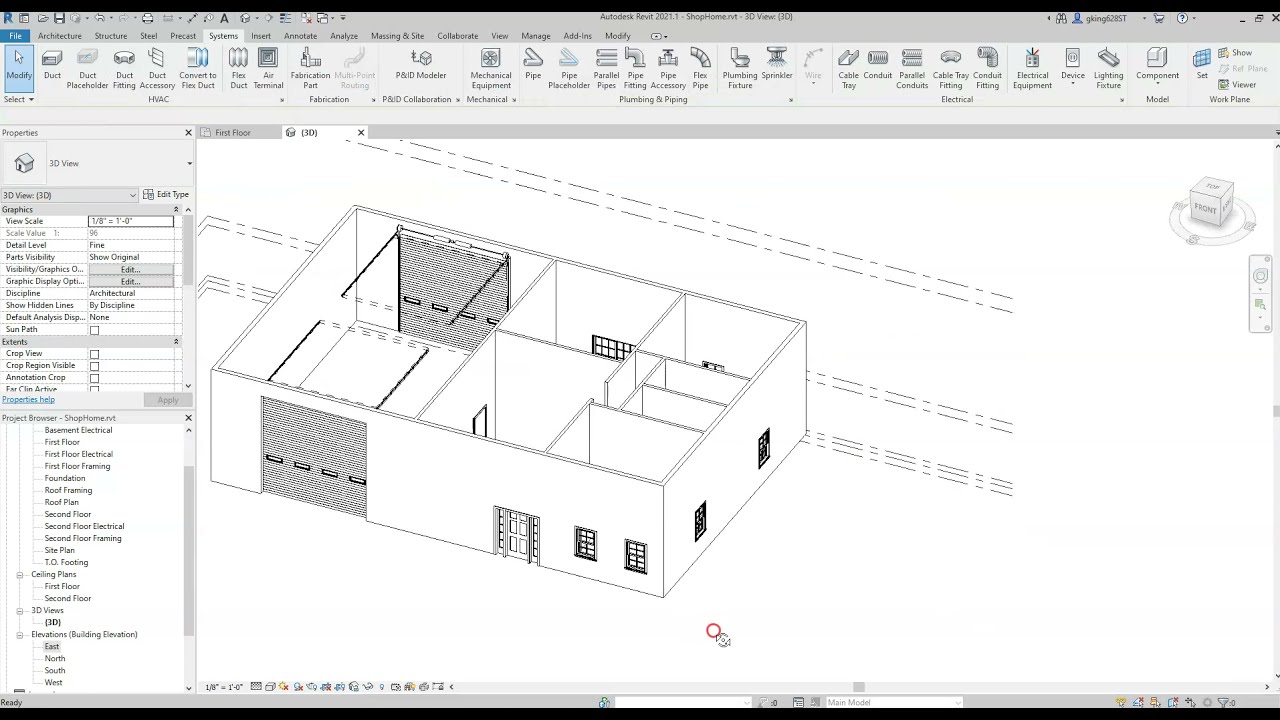Select the Conduit Fitting tool
The image size is (1280, 720).
click(987, 68)
